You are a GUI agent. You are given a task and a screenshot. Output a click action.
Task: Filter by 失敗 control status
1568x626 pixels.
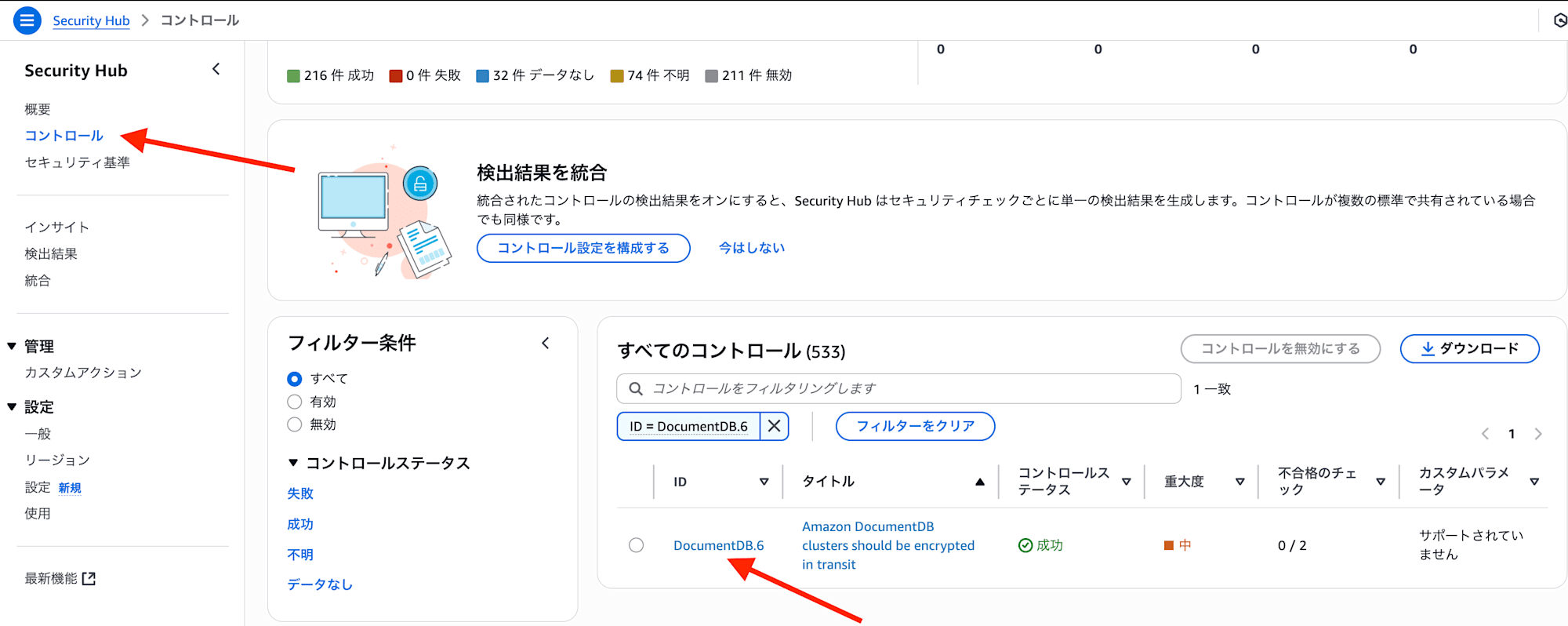tap(300, 493)
